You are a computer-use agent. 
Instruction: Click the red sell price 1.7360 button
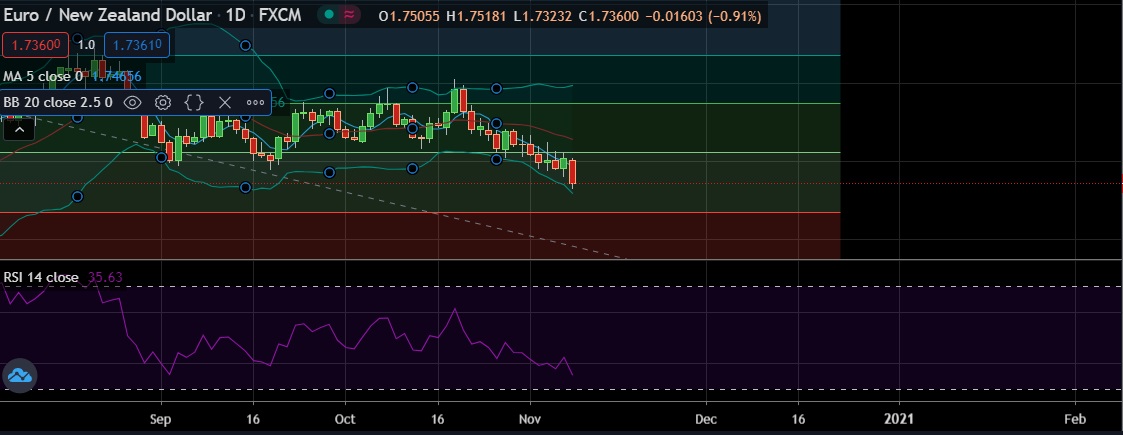coord(36,44)
